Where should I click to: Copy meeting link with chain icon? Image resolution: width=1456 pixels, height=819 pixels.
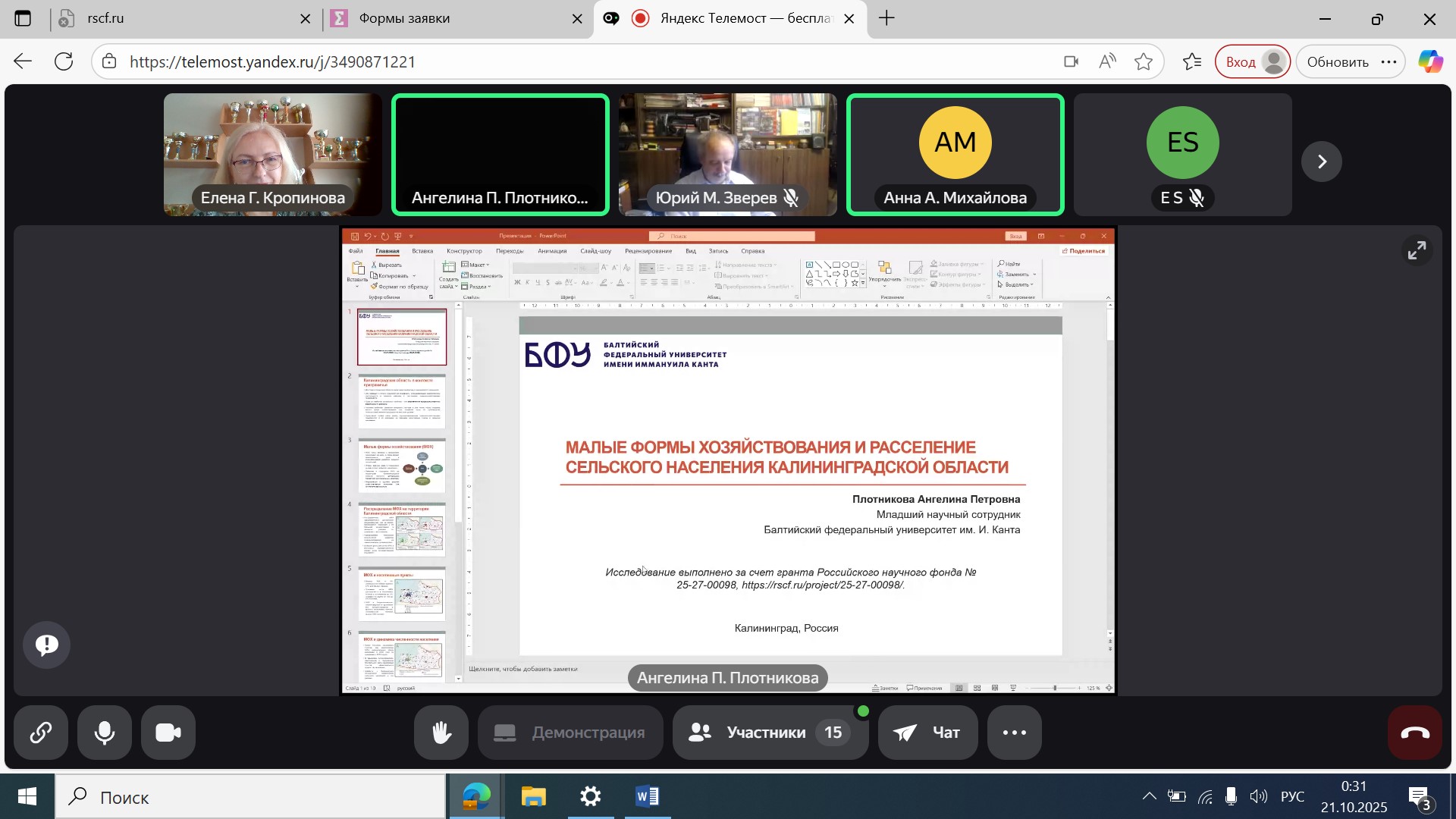(x=40, y=733)
